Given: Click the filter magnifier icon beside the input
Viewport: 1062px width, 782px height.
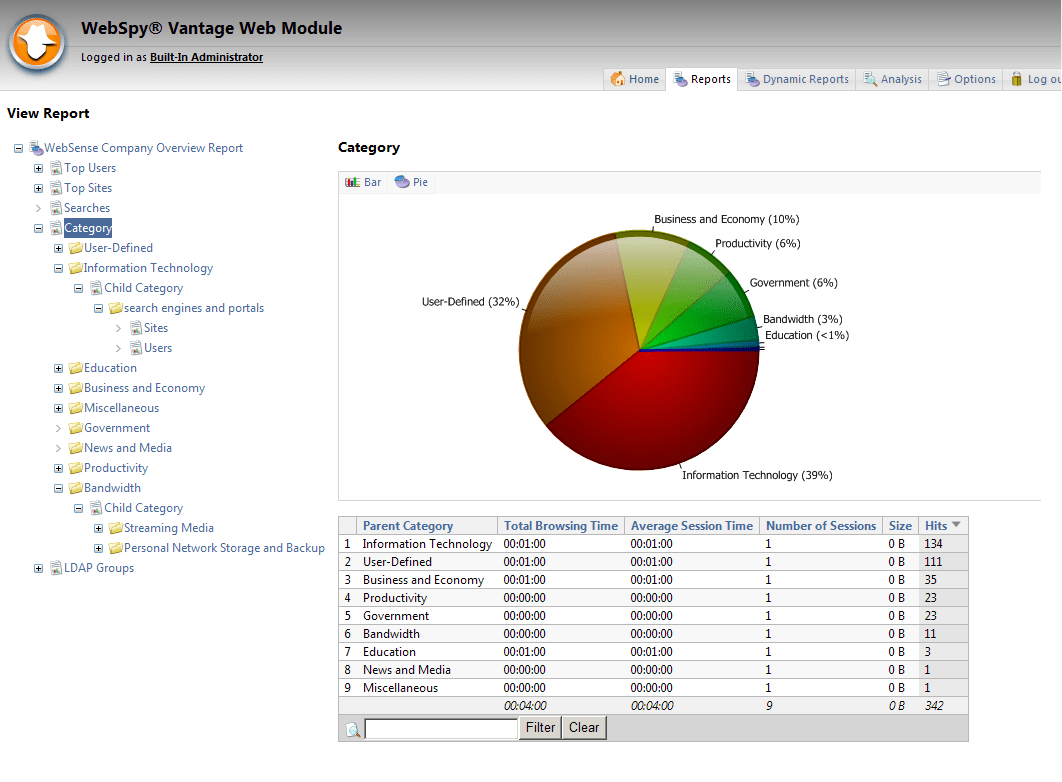Looking at the screenshot, I should pos(352,729).
